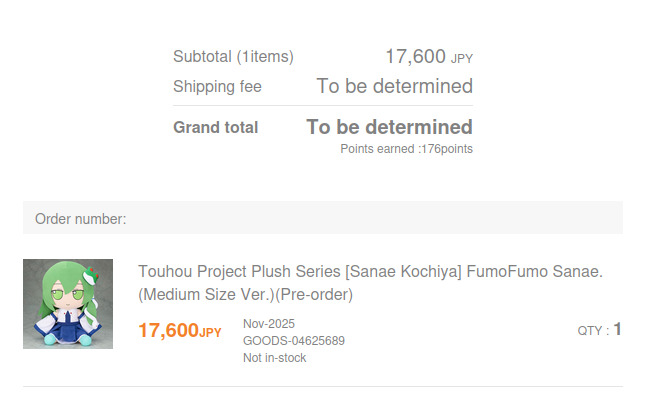Click the Shipping fee To be determined value

(x=394, y=86)
